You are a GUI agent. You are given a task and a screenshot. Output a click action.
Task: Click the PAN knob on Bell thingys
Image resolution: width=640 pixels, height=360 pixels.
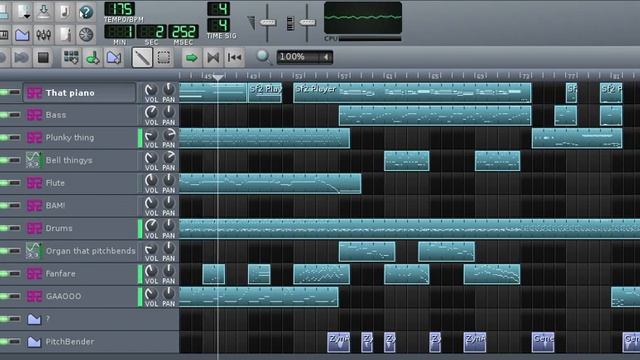pos(169,158)
